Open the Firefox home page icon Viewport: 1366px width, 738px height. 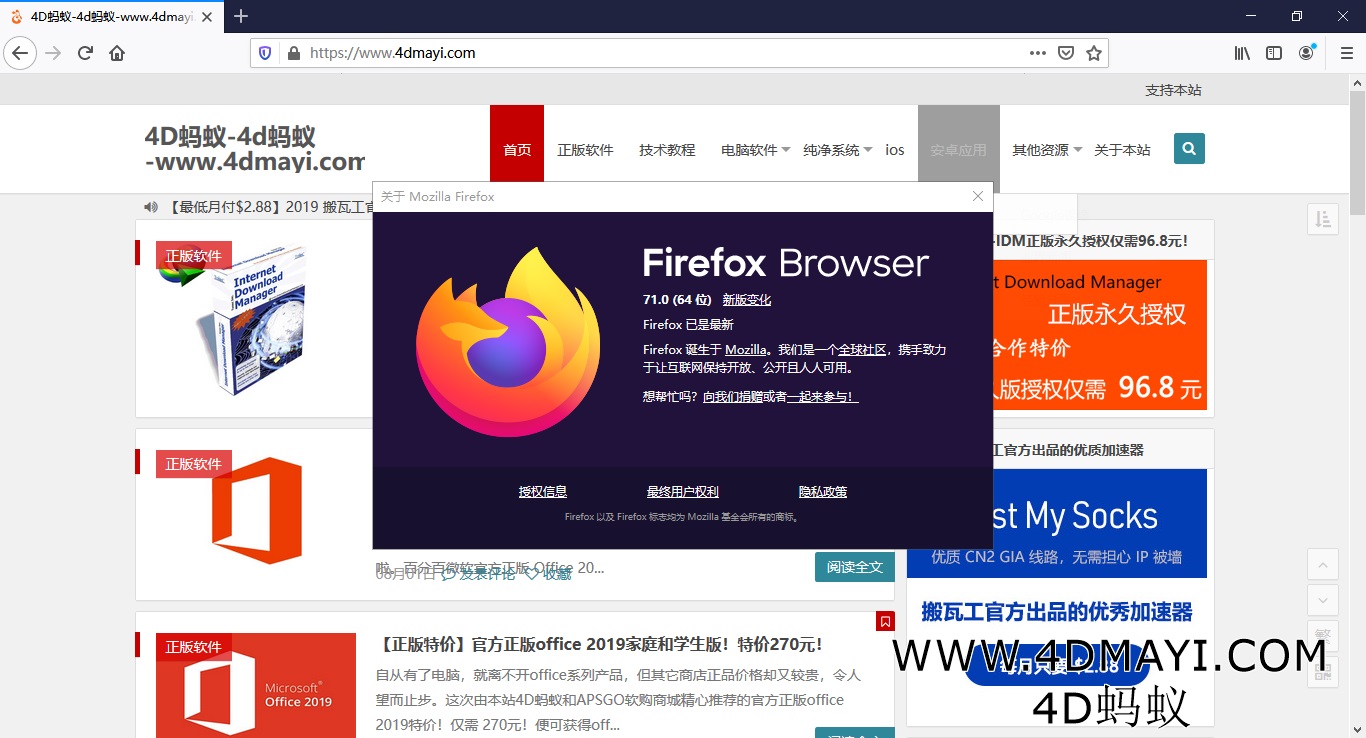click(117, 53)
